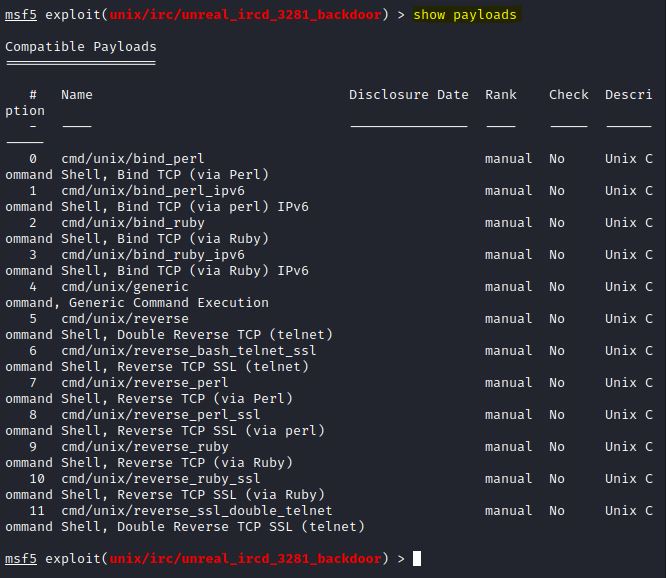Click the cmd/unix/reverse_perl payload name
This screenshot has width=666, height=578.
point(144,383)
